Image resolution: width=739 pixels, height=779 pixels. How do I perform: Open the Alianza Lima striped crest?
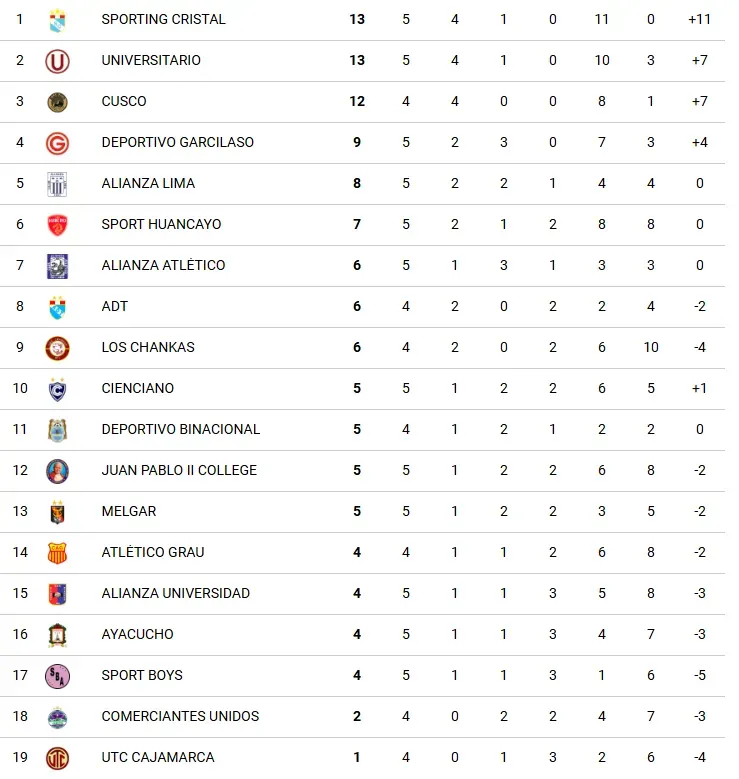tap(58, 184)
